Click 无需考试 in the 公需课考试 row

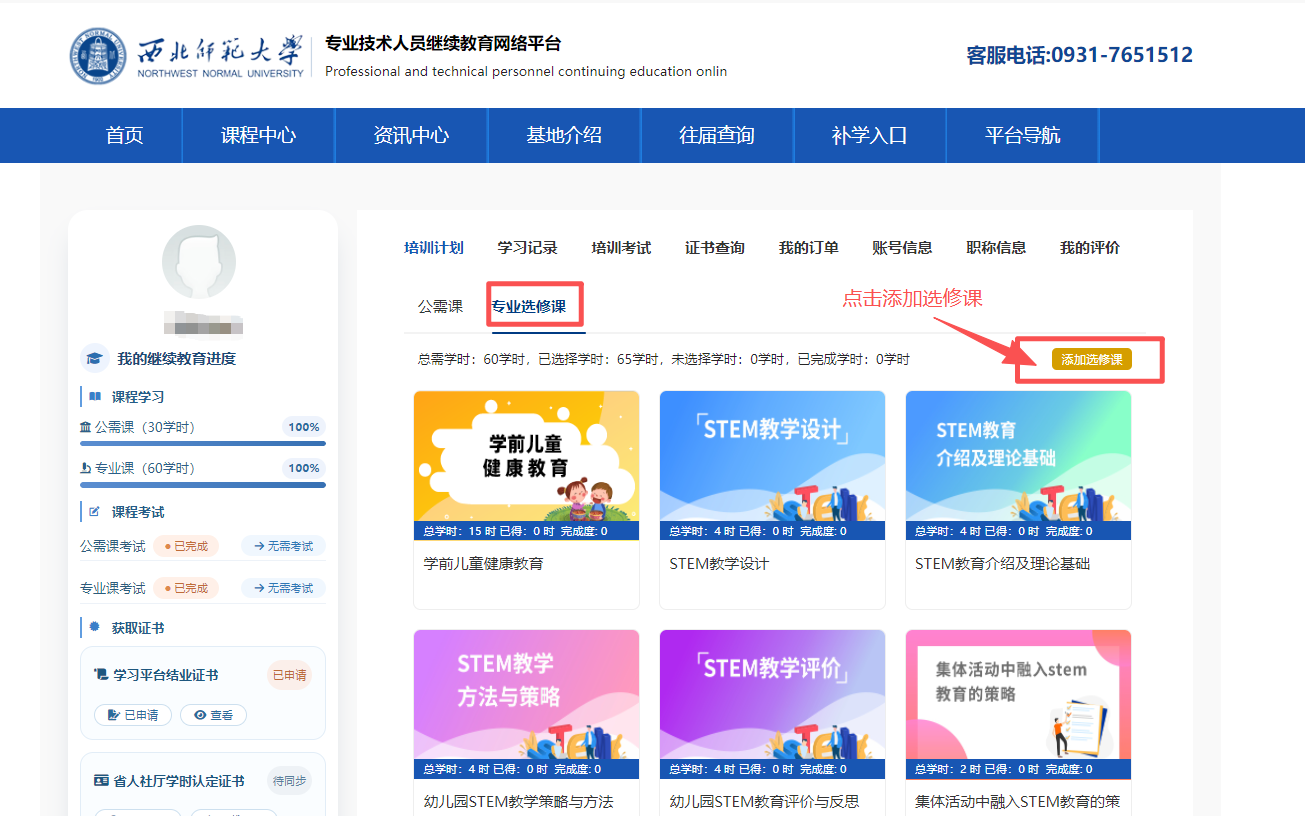[x=284, y=546]
